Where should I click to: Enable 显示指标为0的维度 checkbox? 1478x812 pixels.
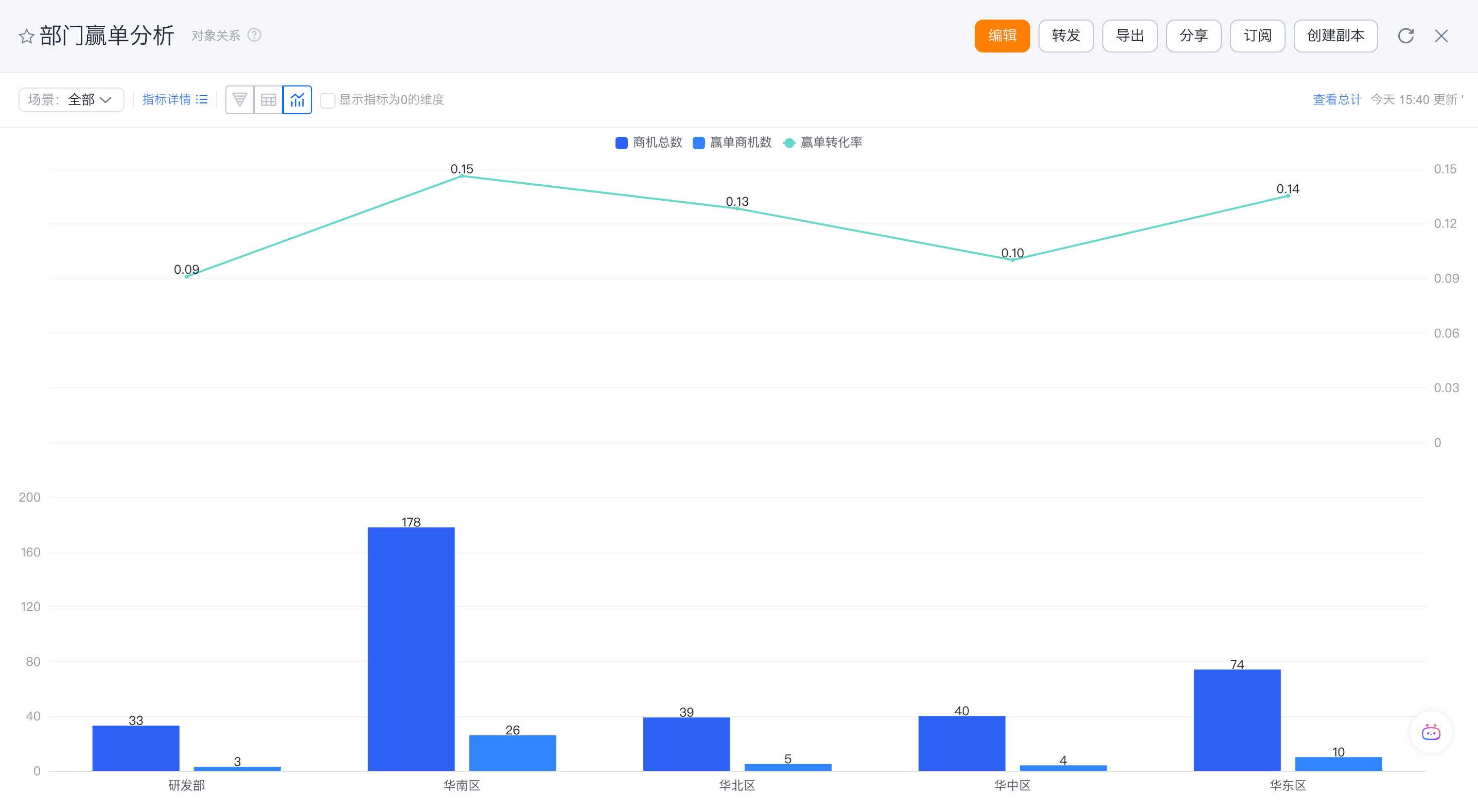click(x=328, y=100)
